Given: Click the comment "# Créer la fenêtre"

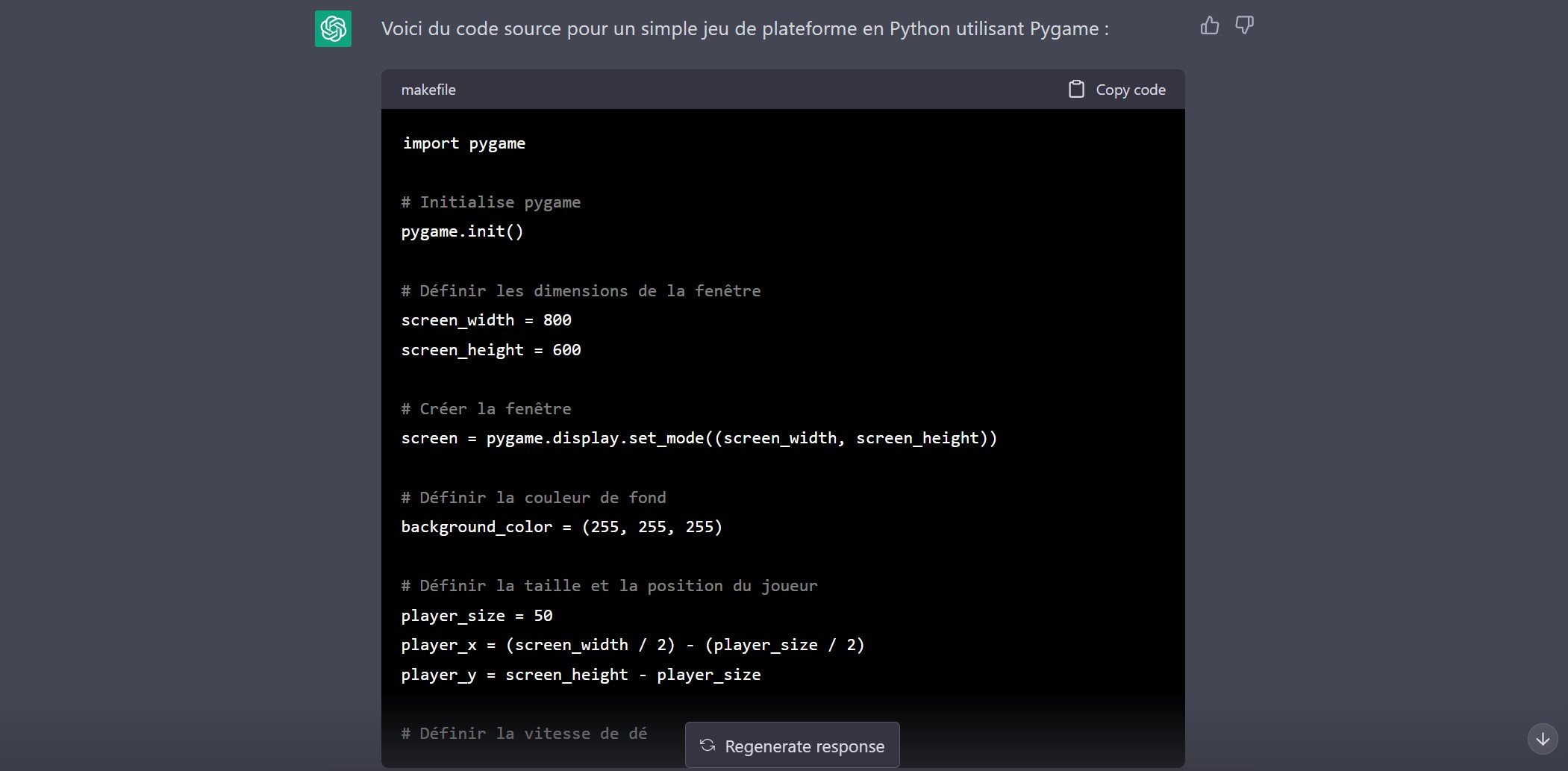Looking at the screenshot, I should [x=487, y=409].
